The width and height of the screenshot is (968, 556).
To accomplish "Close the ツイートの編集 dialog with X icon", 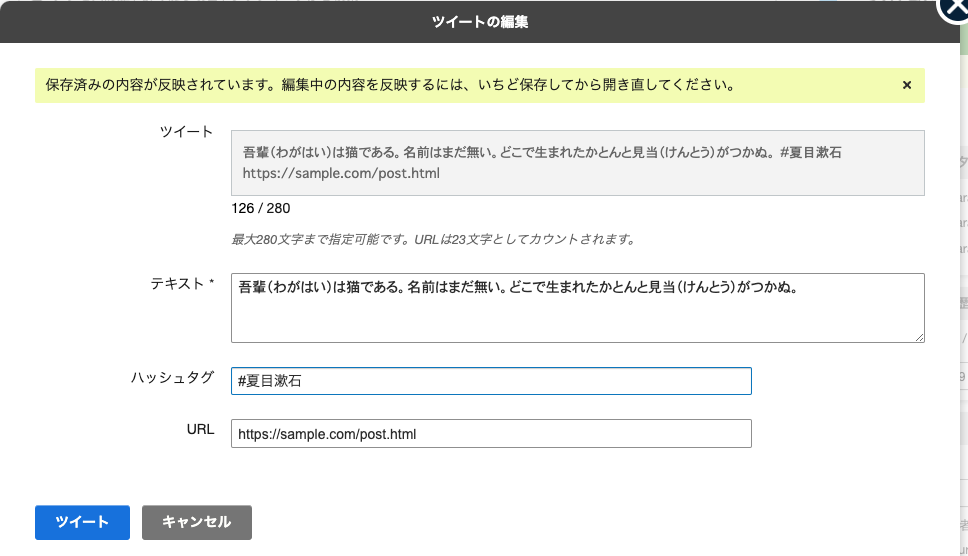I will pyautogui.click(x=954, y=9).
